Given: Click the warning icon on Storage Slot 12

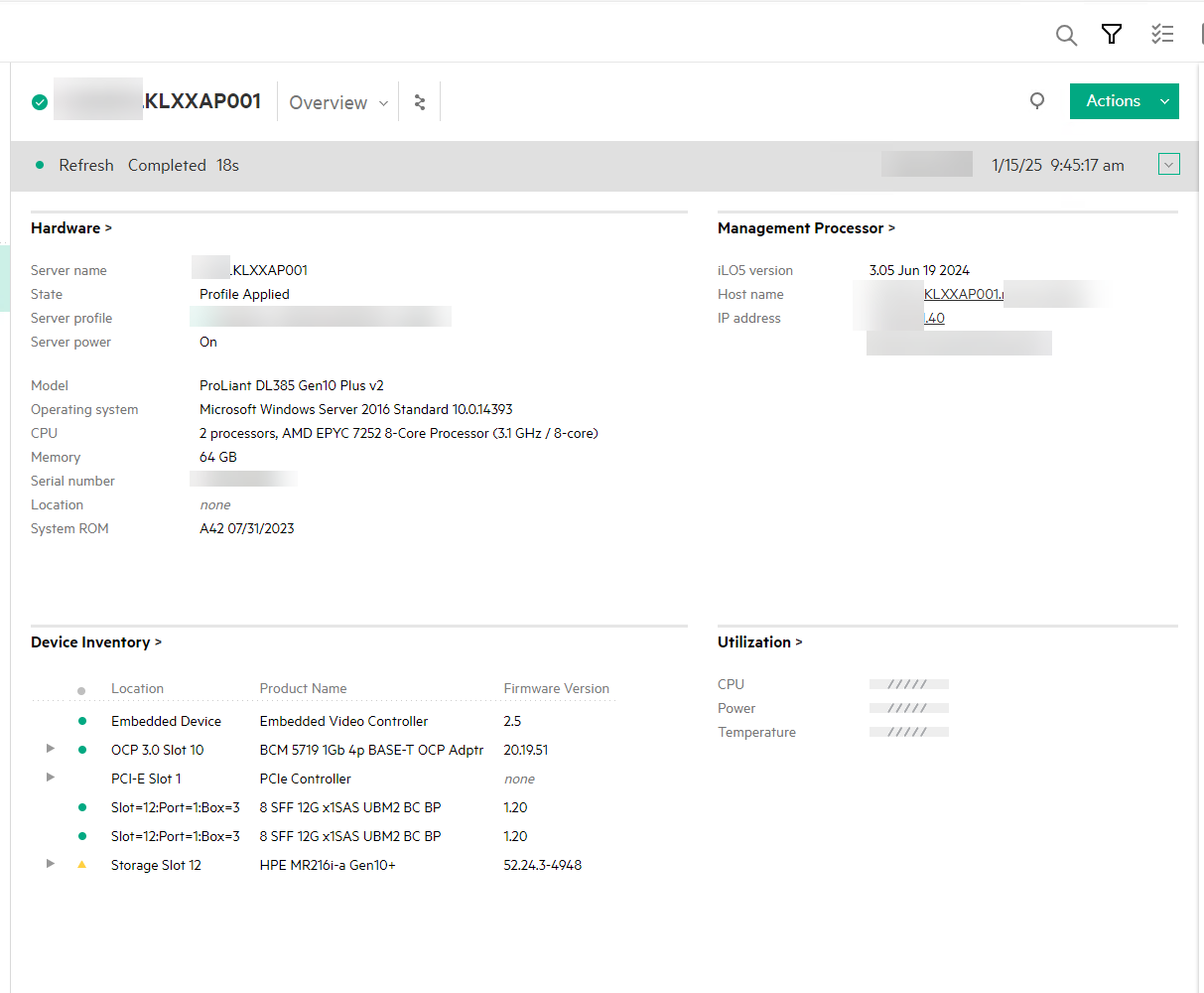Looking at the screenshot, I should tap(81, 864).
